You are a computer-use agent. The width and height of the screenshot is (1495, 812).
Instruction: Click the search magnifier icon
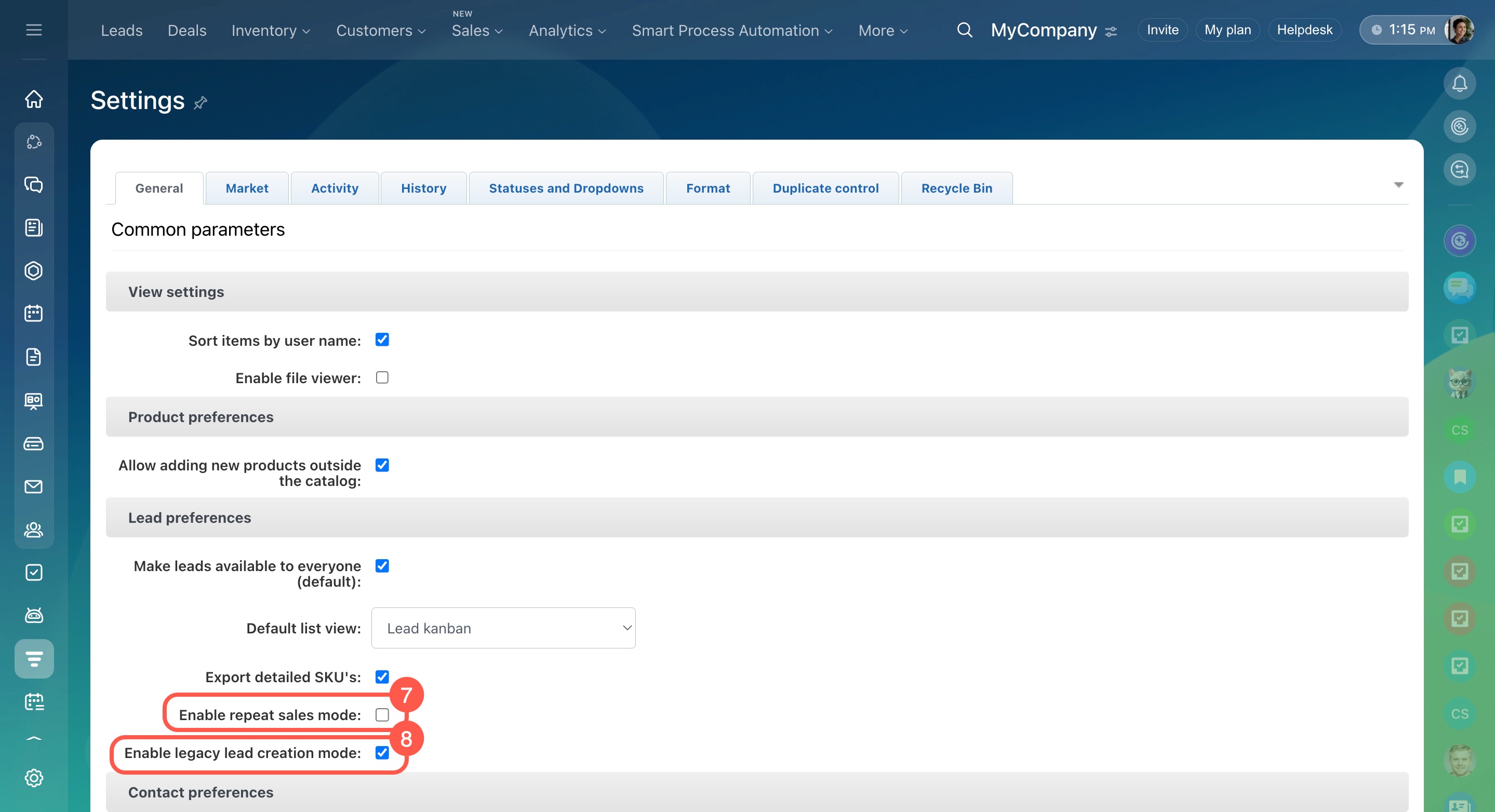pyautogui.click(x=964, y=30)
